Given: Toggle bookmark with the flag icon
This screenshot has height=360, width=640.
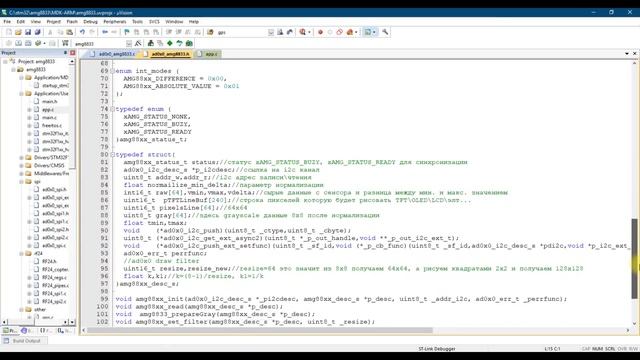Looking at the screenshot, I should click(x=127, y=32).
